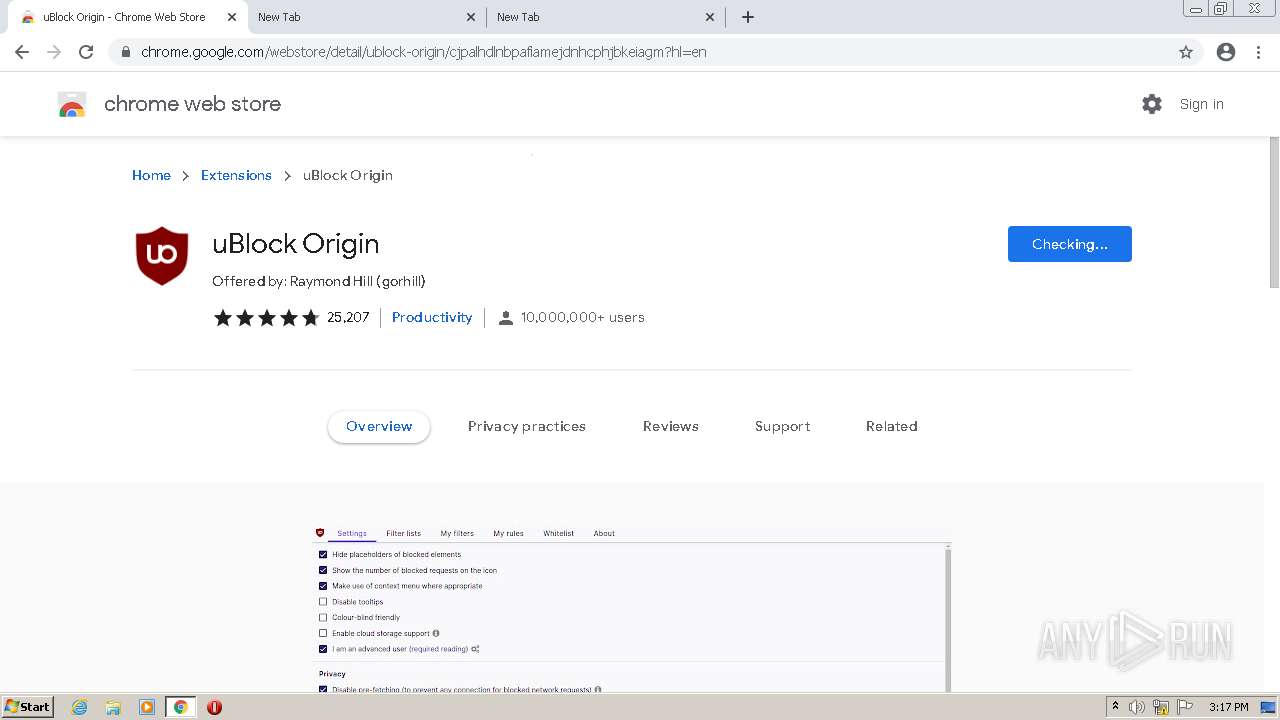Reload the current page

coord(86,52)
